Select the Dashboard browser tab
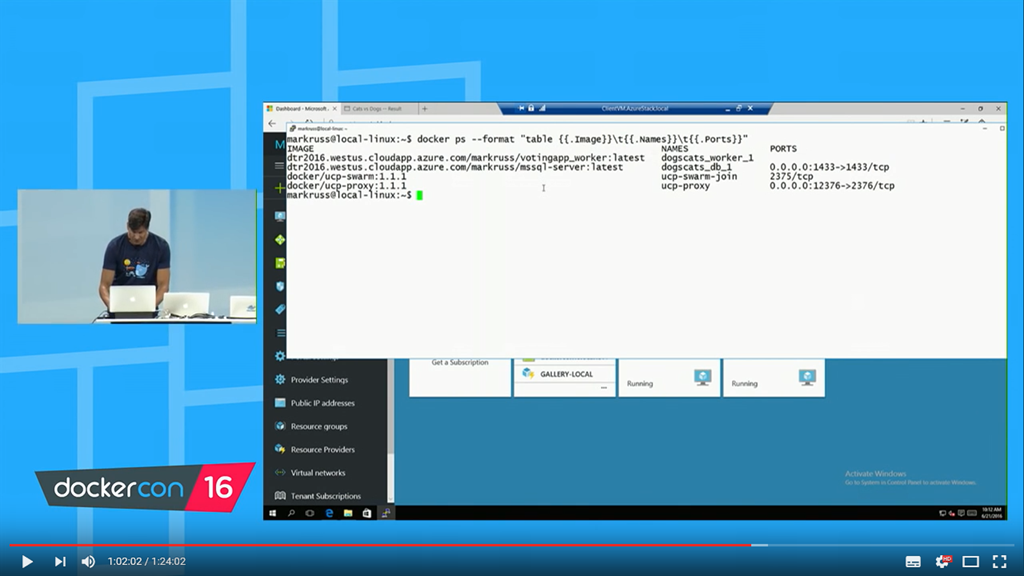The height and width of the screenshot is (576, 1024). coord(301,108)
